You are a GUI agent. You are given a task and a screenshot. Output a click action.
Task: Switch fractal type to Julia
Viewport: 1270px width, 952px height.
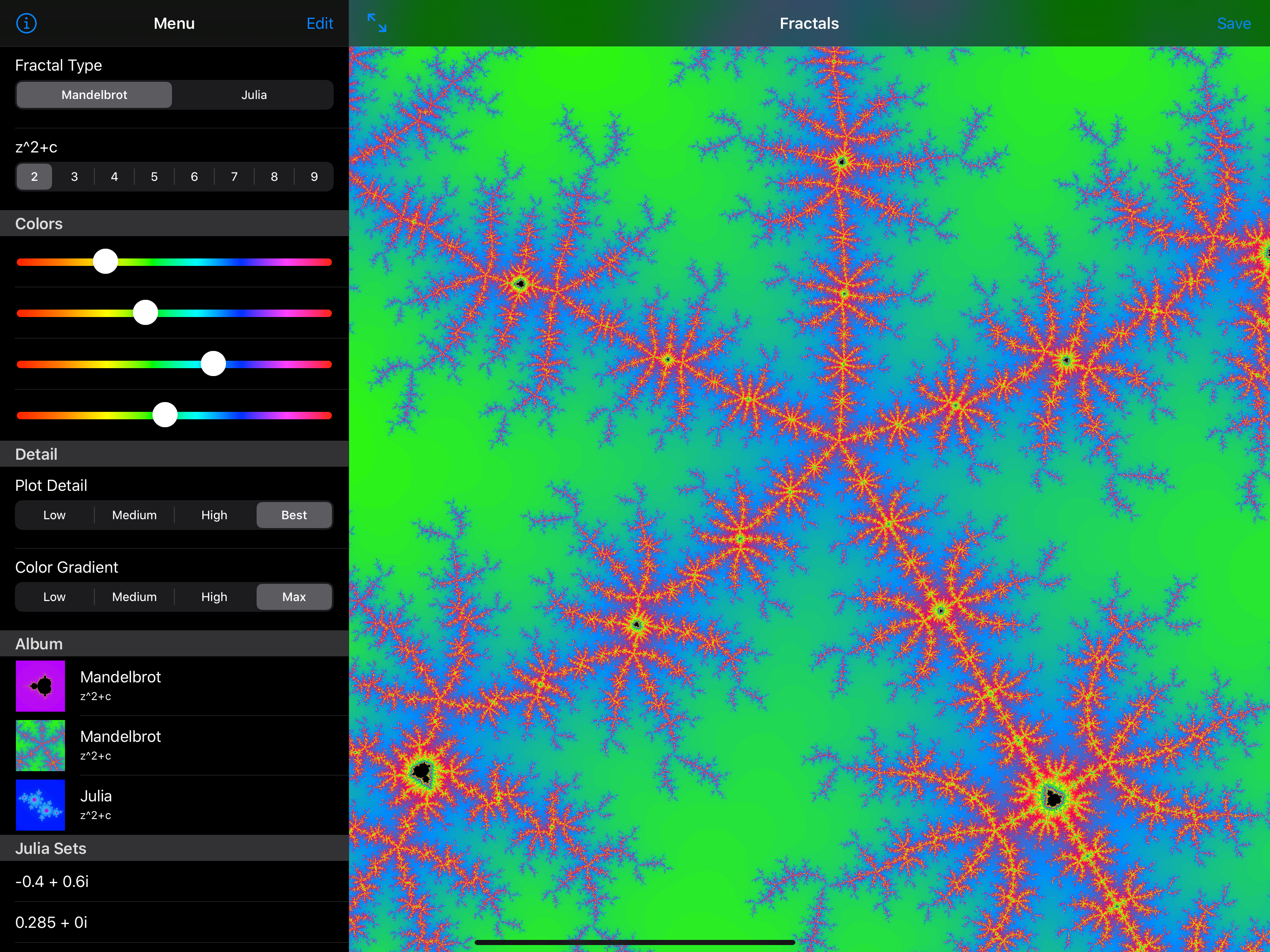tap(254, 95)
